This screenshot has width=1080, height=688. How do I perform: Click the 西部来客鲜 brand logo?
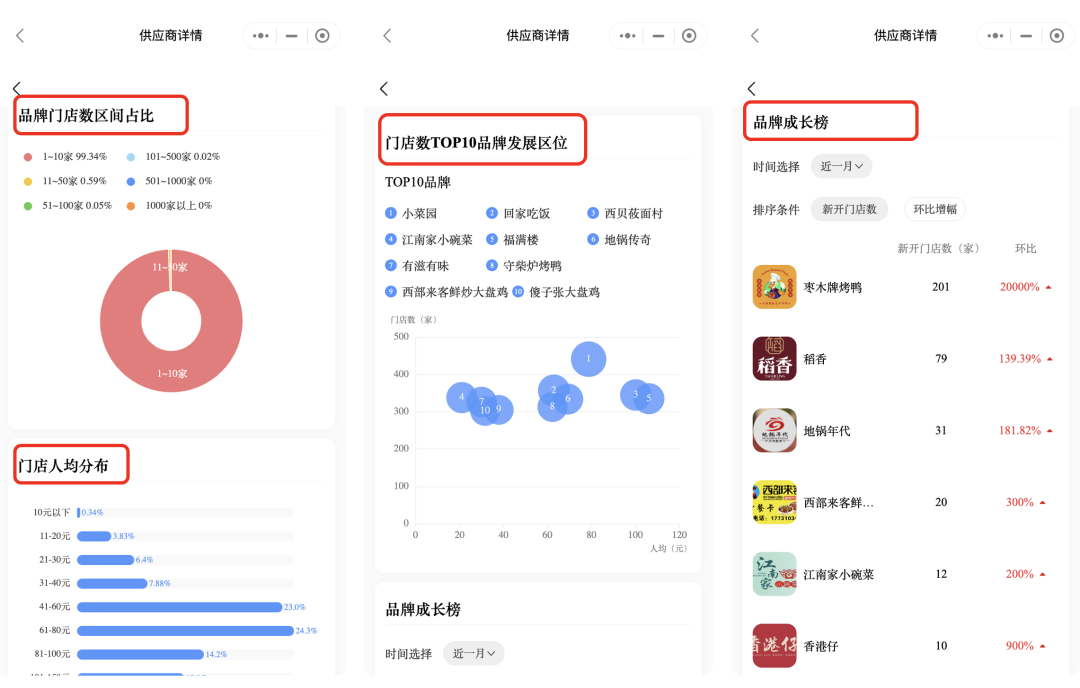pos(774,502)
